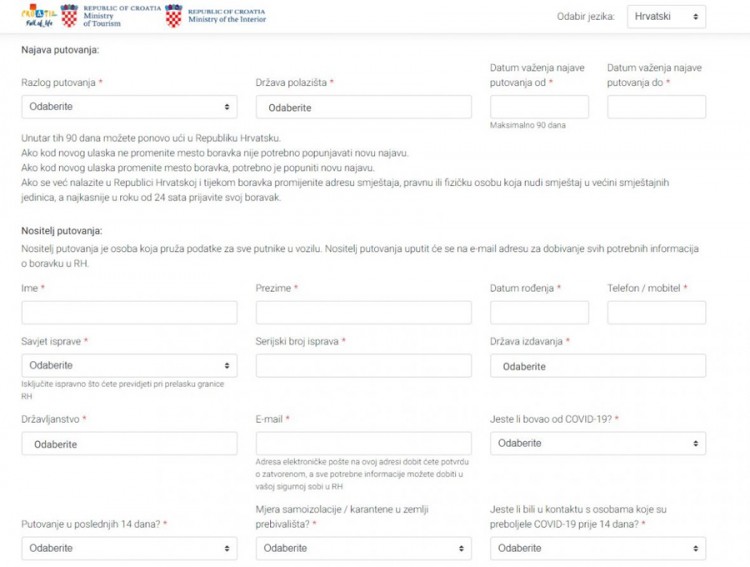750x567 pixels.
Task: Click the Državljanstvo field
Action: (129, 444)
